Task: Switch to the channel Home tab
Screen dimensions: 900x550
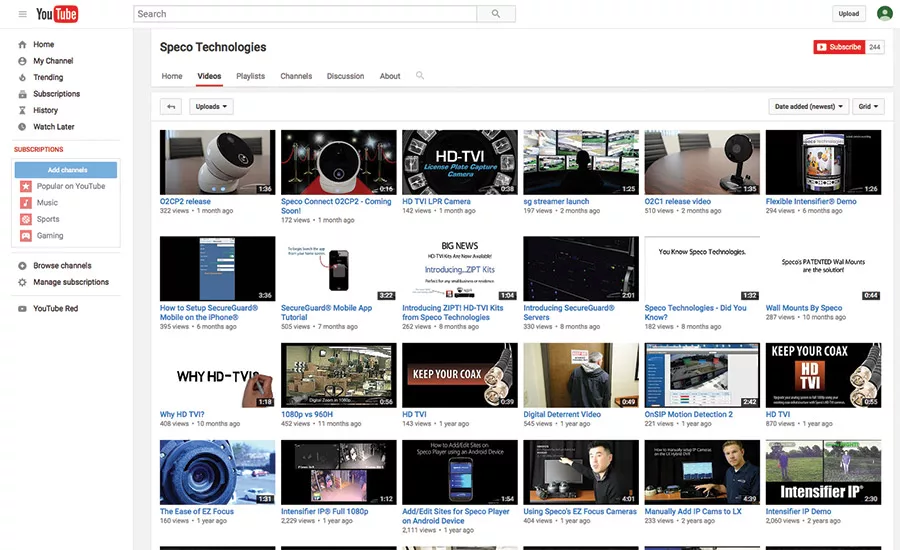Action: point(172,76)
